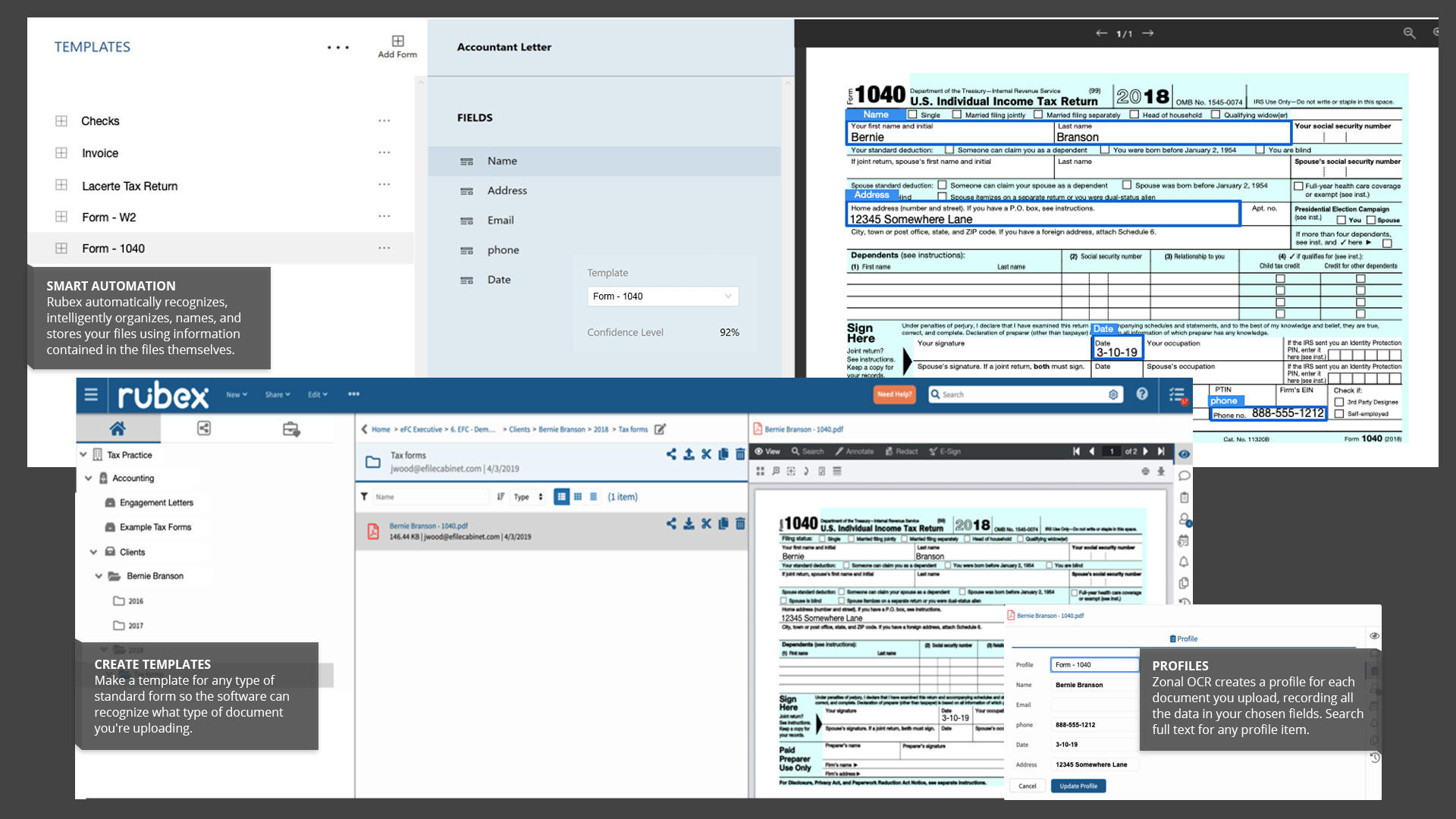Toggle the document preview eye icon

[x=1184, y=454]
